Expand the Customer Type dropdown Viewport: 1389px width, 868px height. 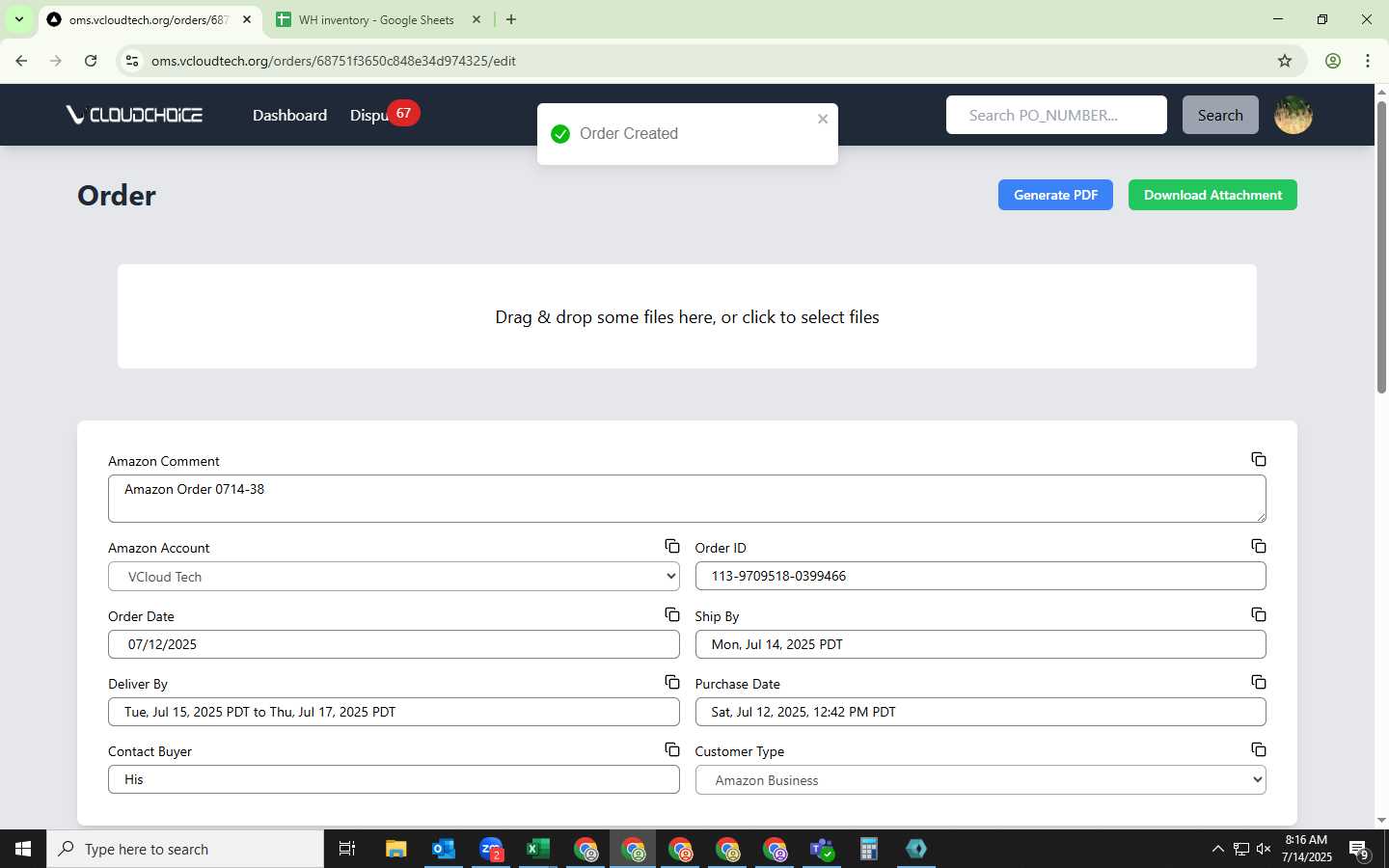[x=980, y=780]
